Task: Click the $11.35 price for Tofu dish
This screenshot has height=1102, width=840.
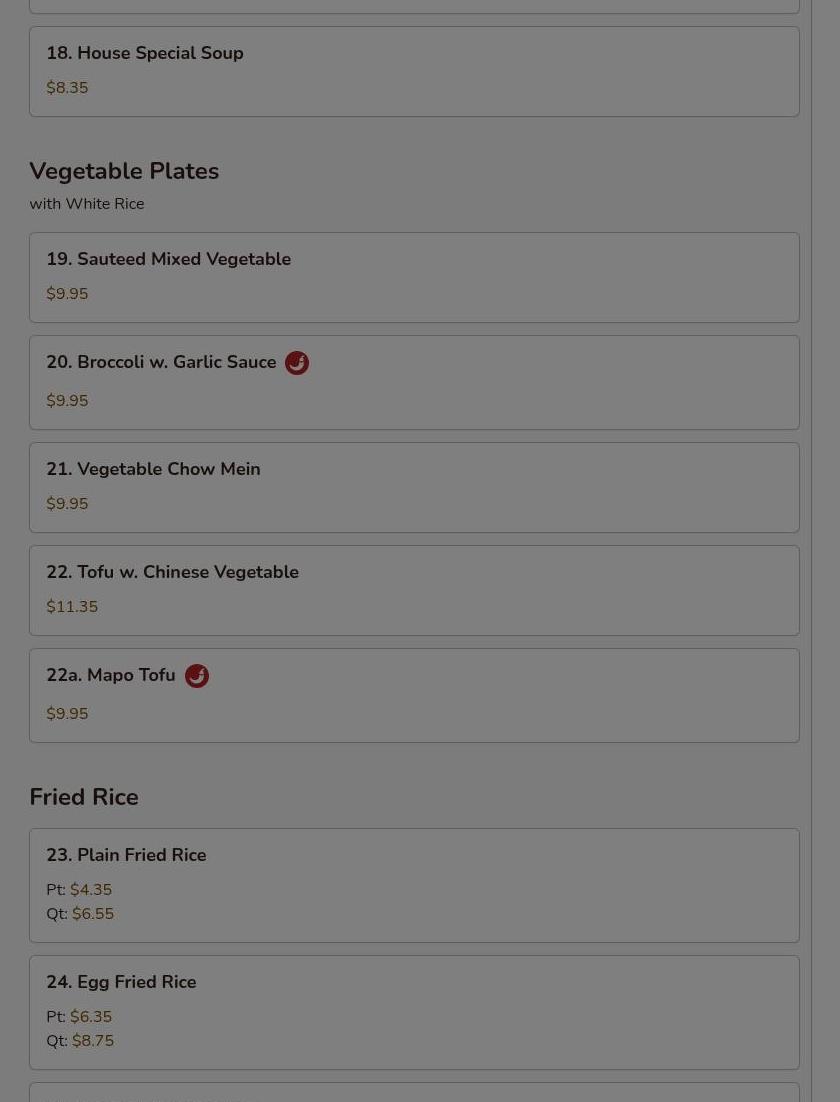Action: coord(72,607)
